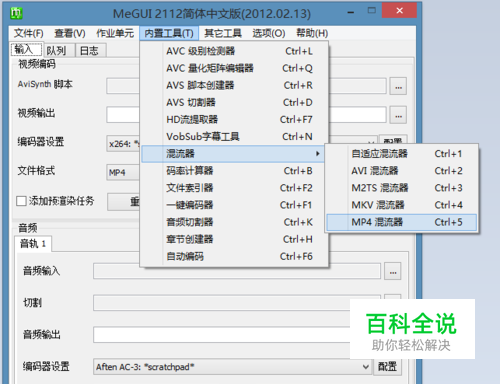Choose AVC 量化矩阵编辑器 menu item

234,68
